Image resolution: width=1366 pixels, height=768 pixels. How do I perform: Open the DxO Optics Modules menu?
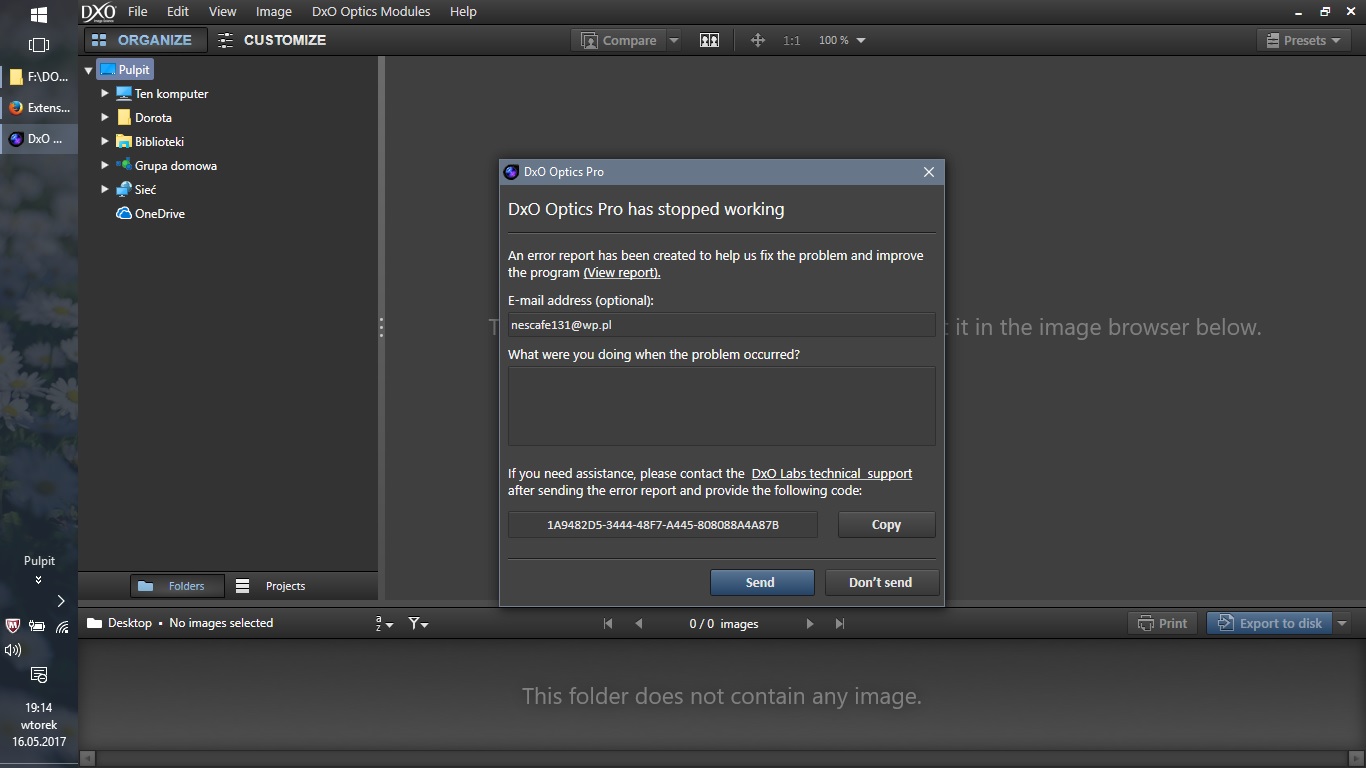point(371,12)
